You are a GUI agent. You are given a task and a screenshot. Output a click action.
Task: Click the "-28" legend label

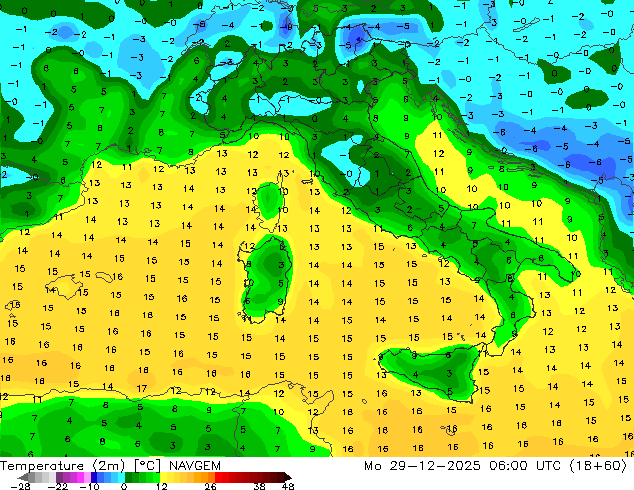(20, 486)
